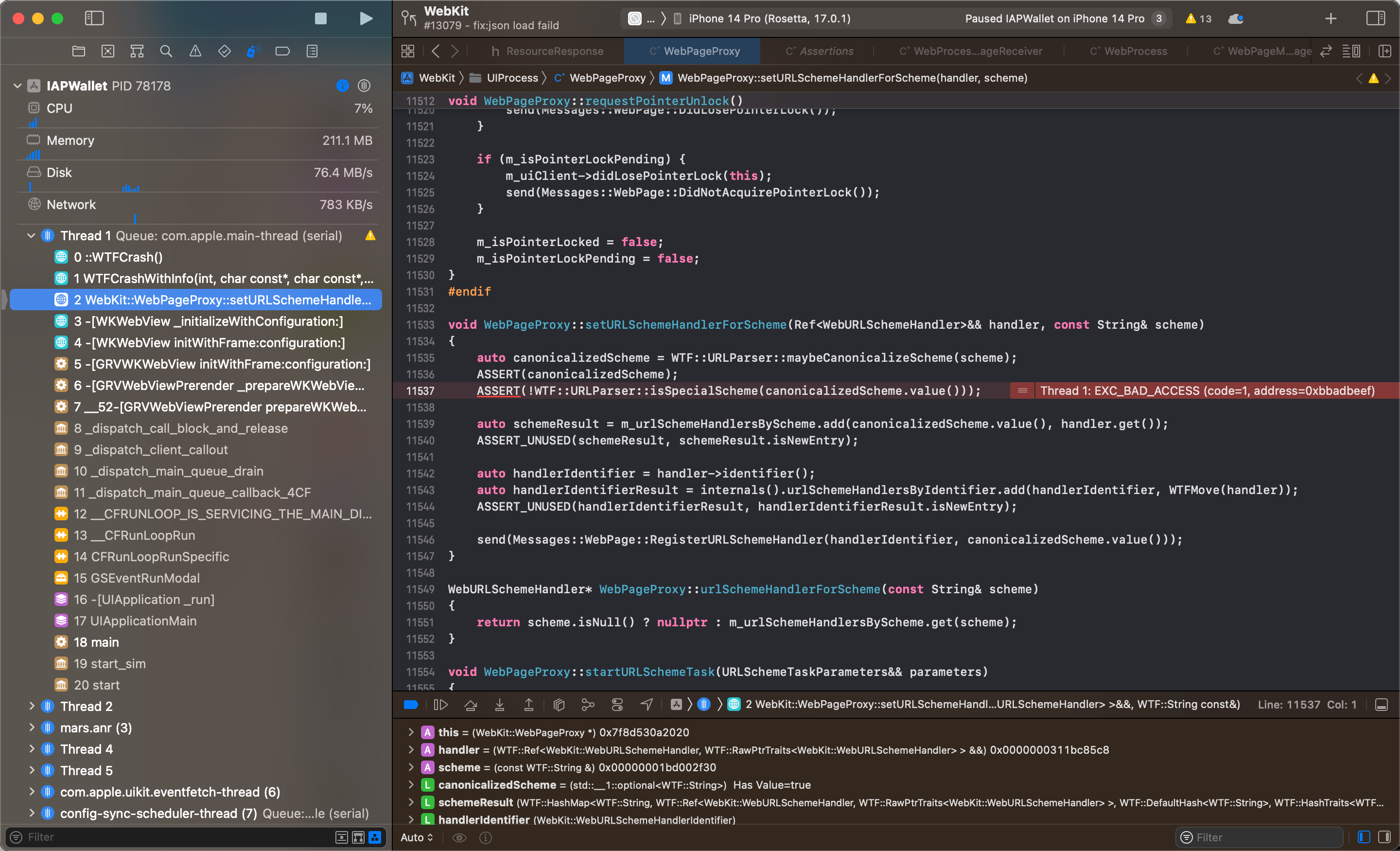
Task: Expand mars.anr (3) thread
Action: coord(31,727)
